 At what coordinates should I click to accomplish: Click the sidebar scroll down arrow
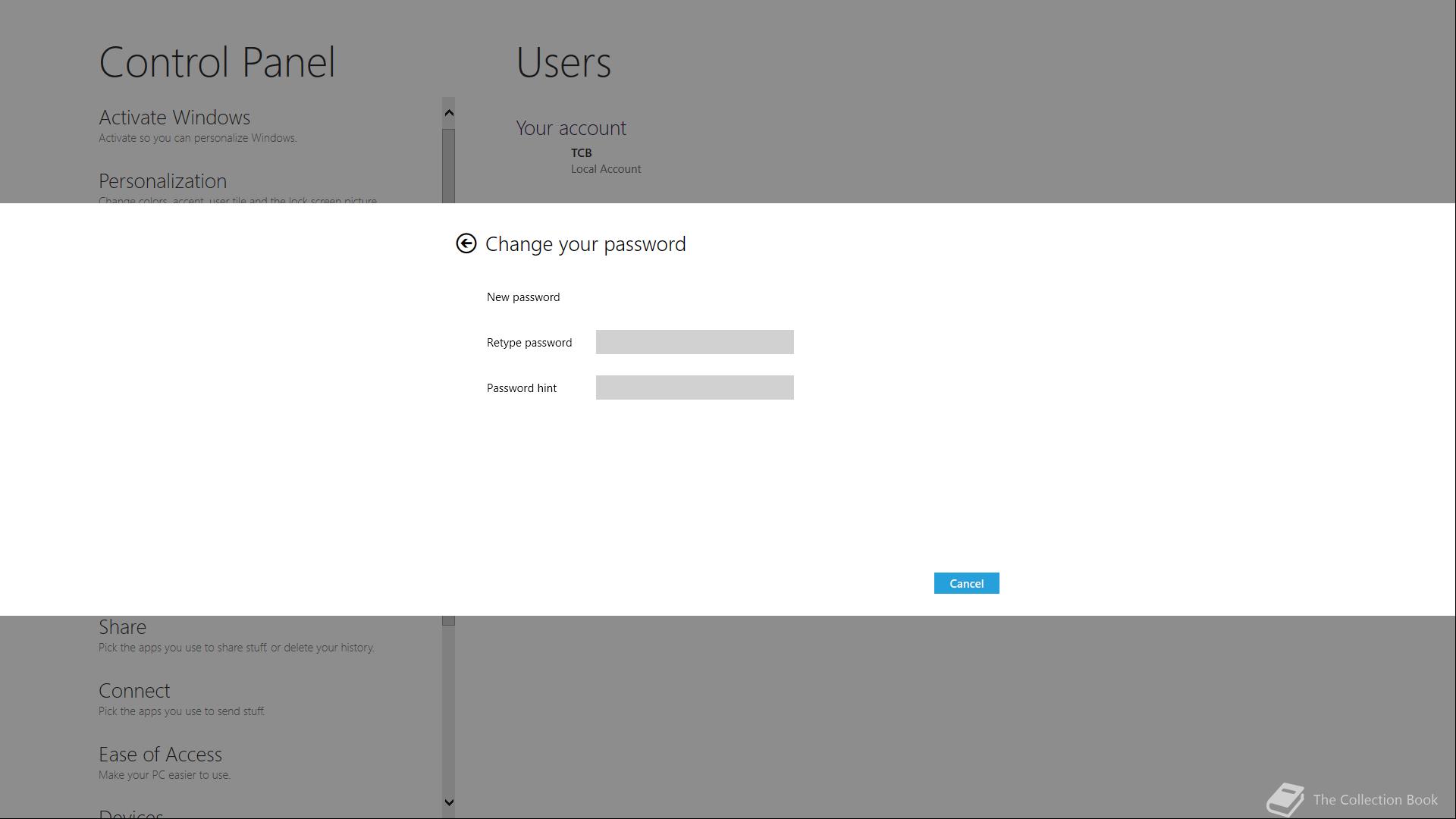pos(449,802)
